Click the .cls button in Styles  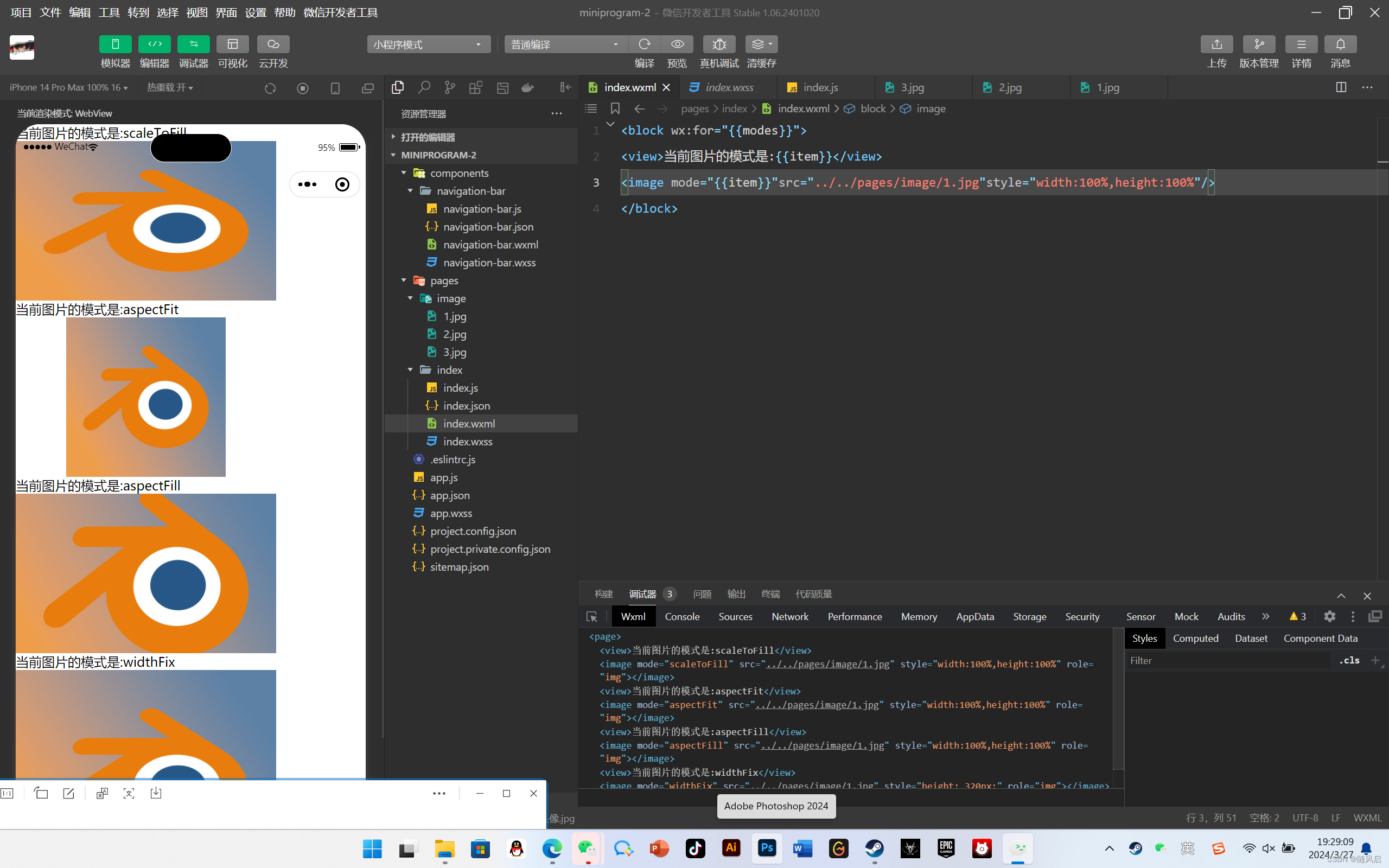coord(1349,660)
